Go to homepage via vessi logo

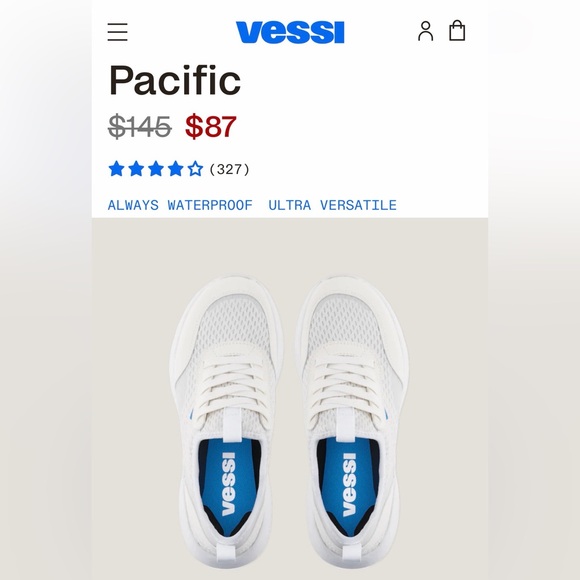(x=290, y=32)
